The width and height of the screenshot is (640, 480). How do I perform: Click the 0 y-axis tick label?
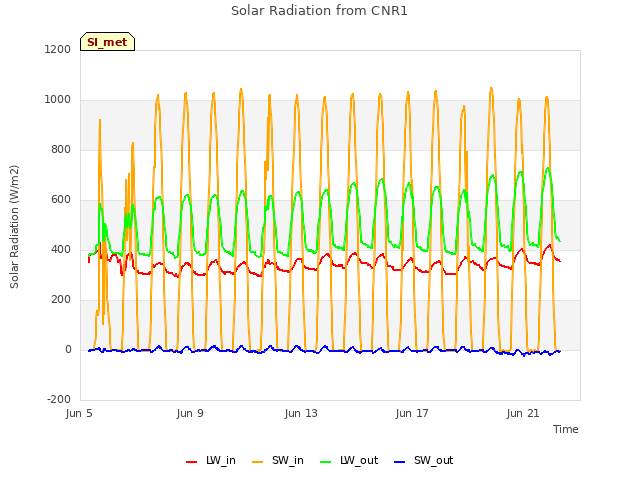click(x=68, y=349)
